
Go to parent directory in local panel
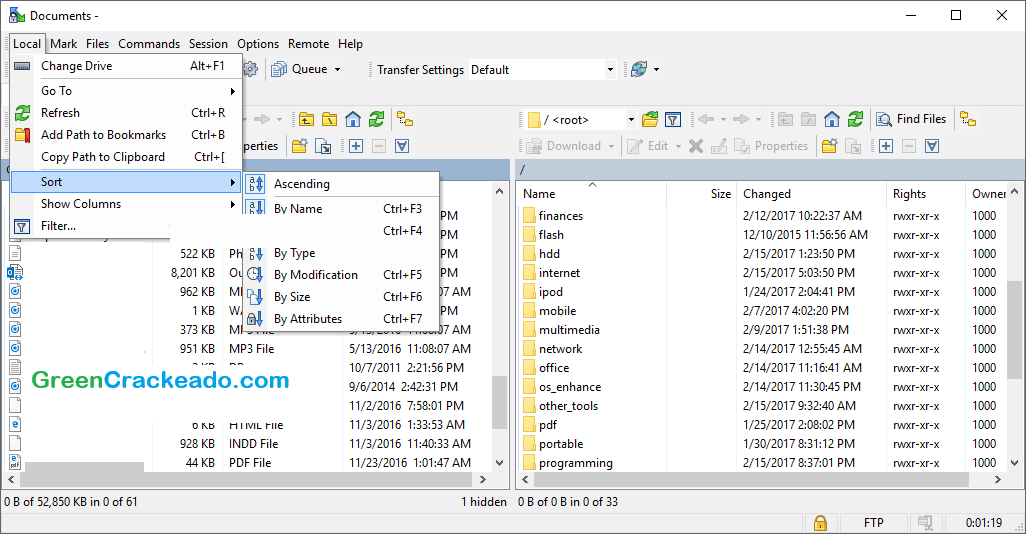tap(306, 119)
